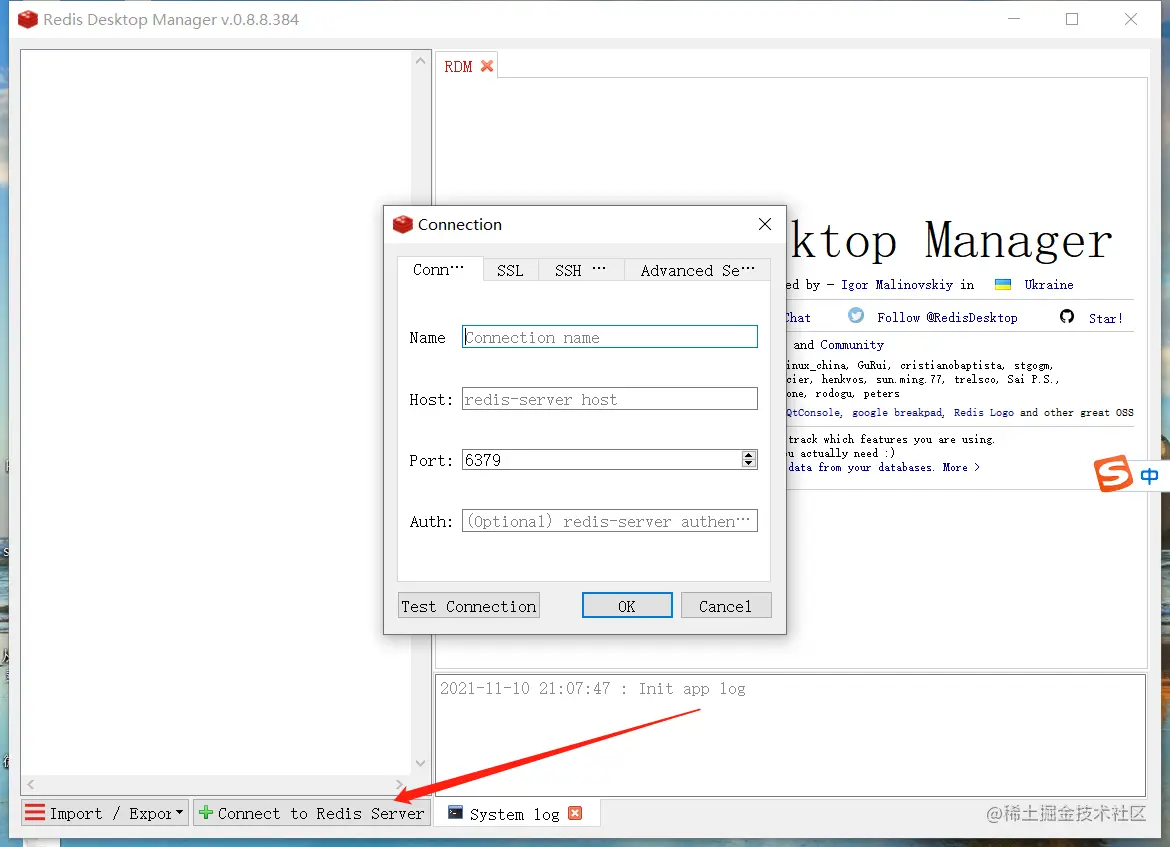Click Connect to Redis Server button
The image size is (1170, 847).
312,813
